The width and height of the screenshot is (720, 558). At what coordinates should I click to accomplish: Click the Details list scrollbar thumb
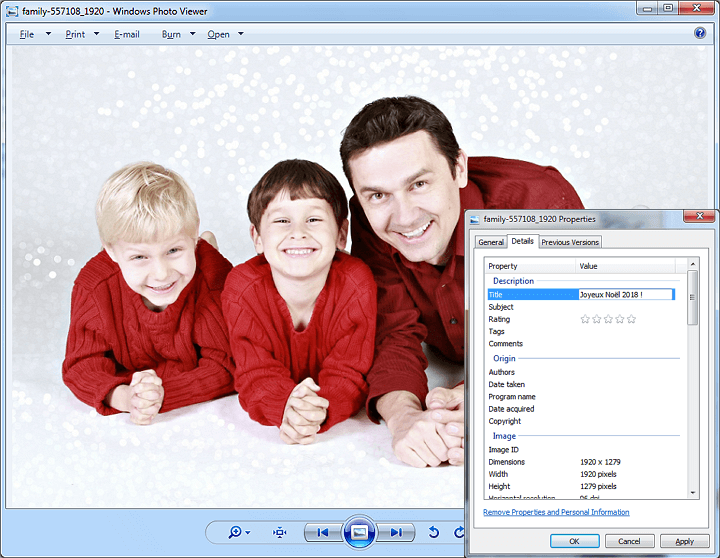(x=692, y=297)
